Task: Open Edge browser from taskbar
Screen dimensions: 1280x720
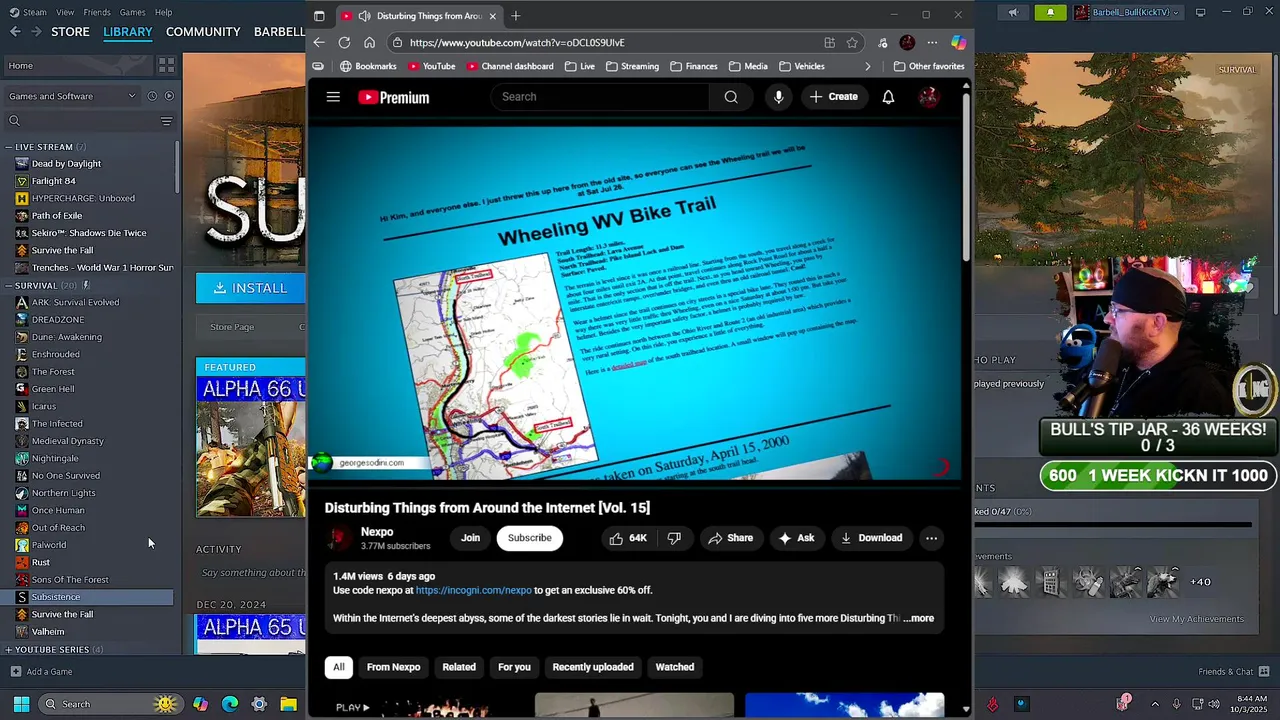Action: coord(230,704)
